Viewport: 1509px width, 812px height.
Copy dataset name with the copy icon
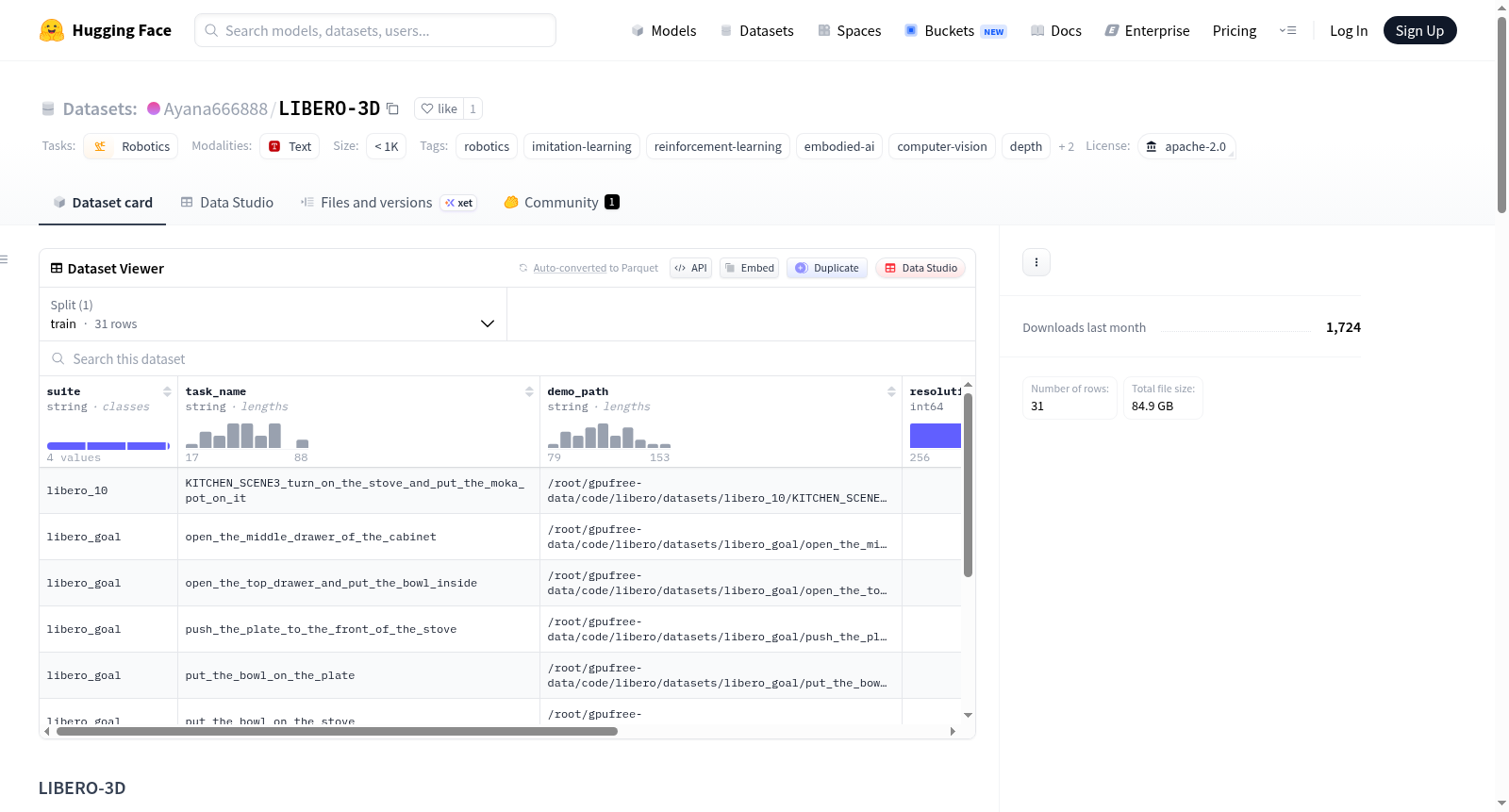[x=393, y=108]
